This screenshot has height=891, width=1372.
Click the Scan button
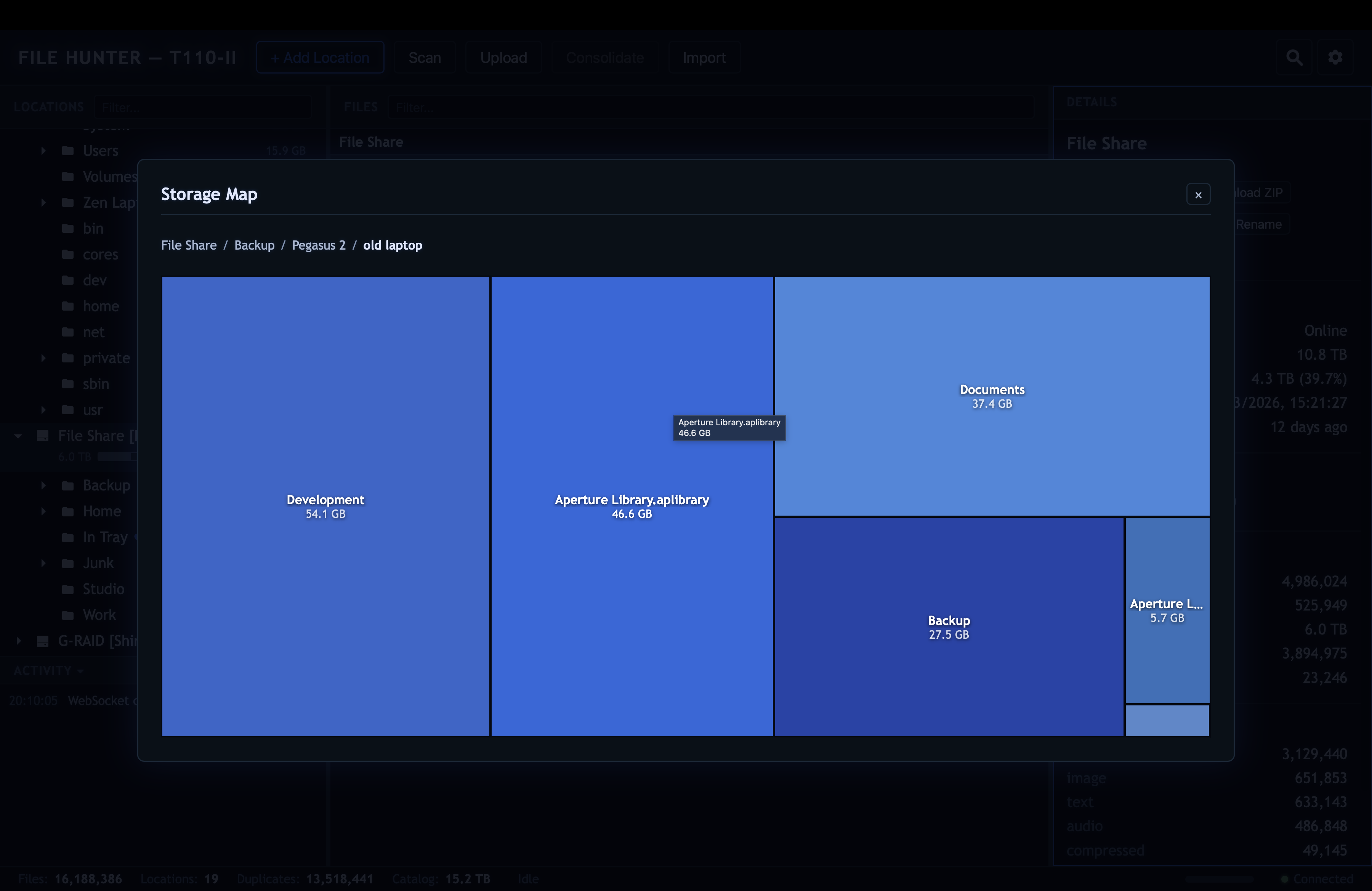point(425,57)
